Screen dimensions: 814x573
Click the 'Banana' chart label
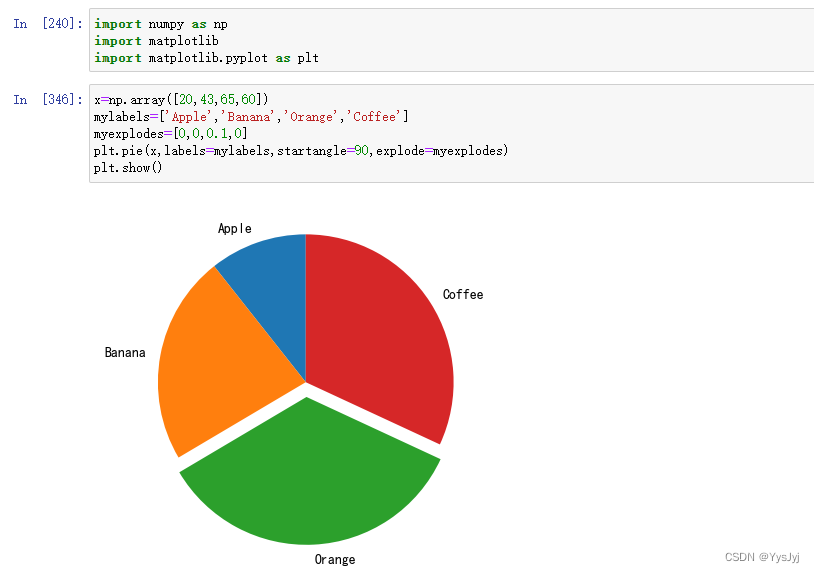point(125,353)
